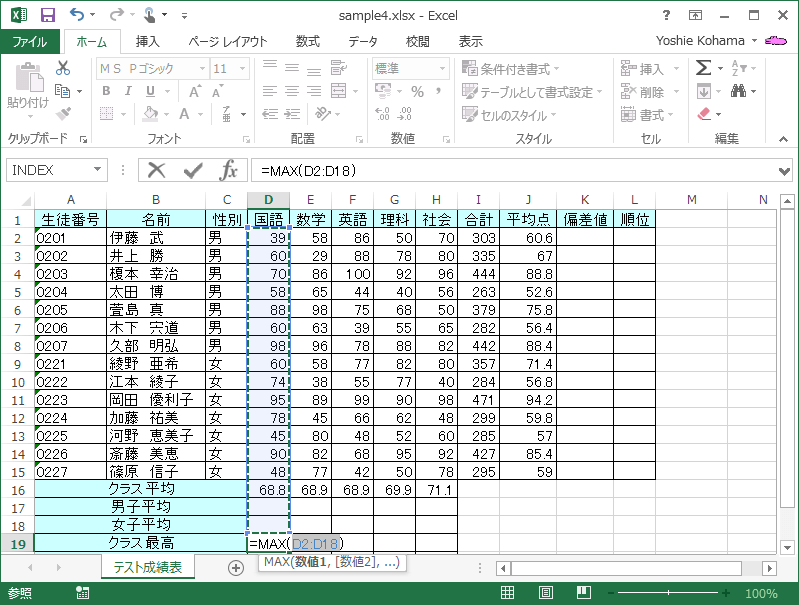Click the touch/mouse mode icon
This screenshot has width=799, height=605.
click(x=149, y=15)
